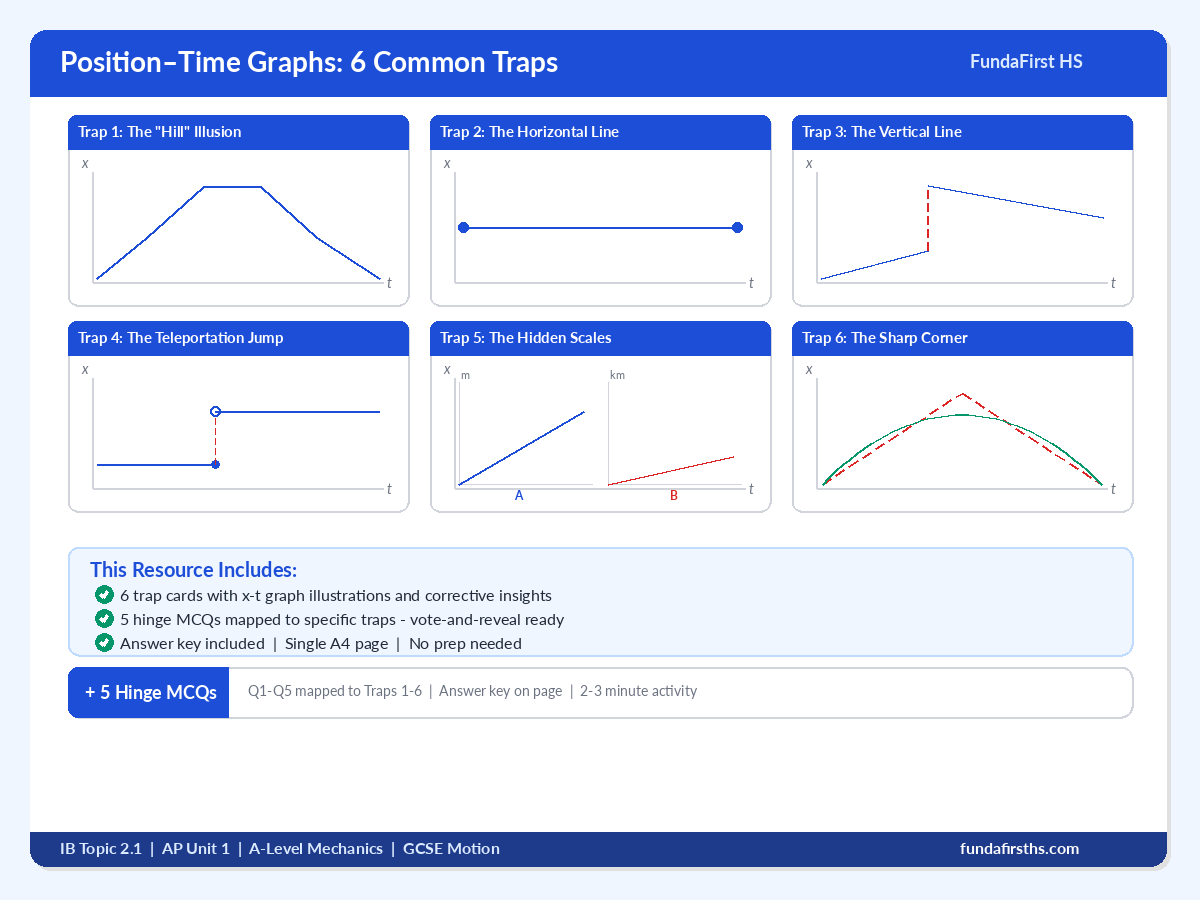Click left endpoint dot of the horizontal line
Screen dimensions: 1200x900
point(463,228)
